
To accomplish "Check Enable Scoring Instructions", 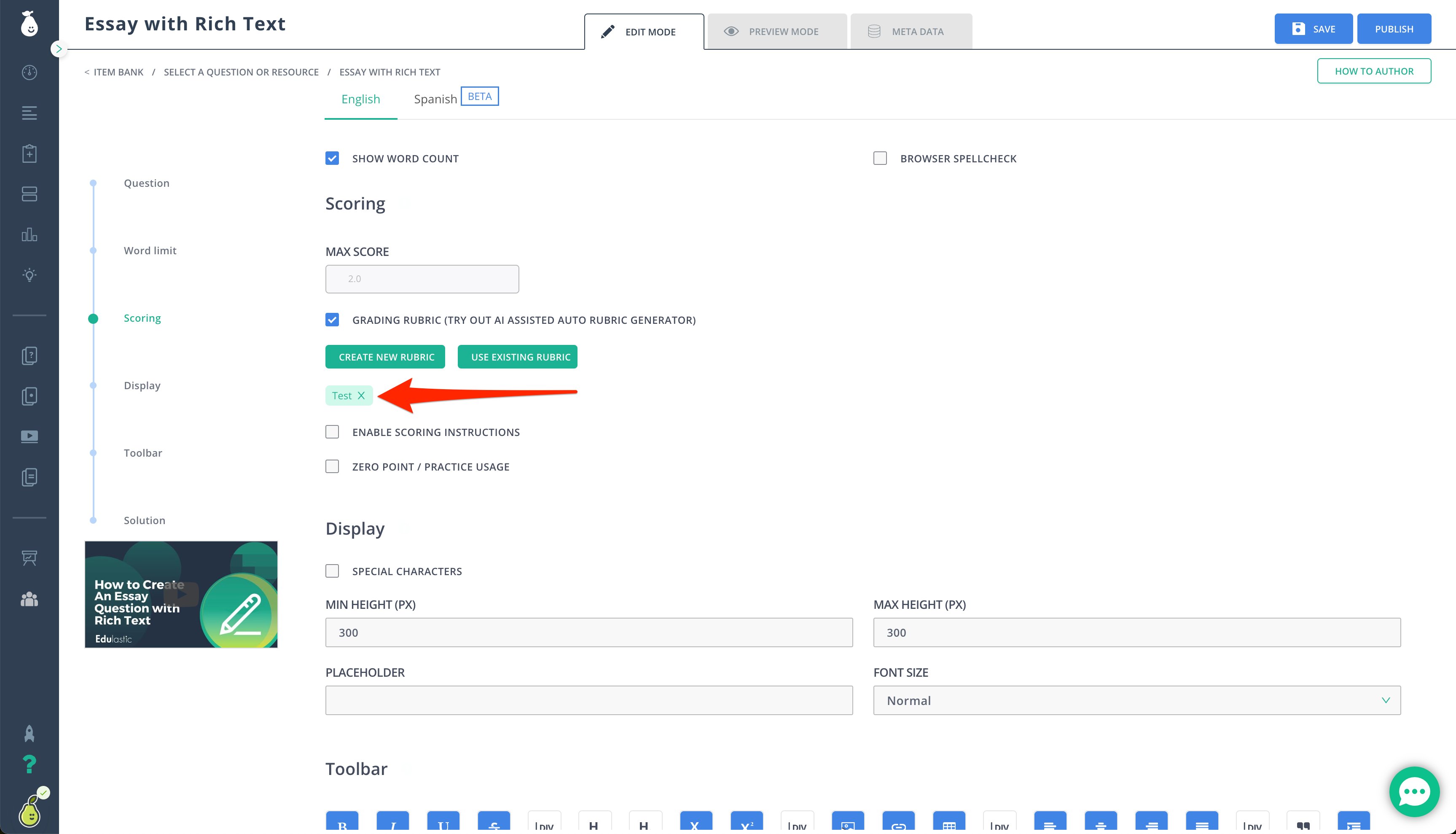I will point(332,432).
